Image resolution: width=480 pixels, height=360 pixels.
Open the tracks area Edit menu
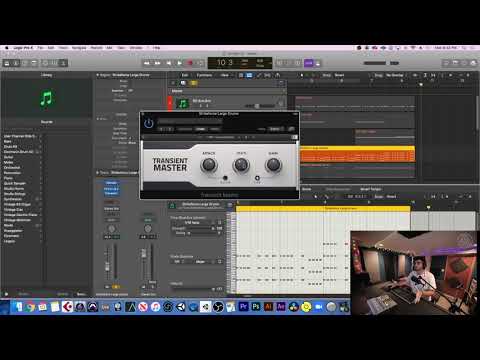[185, 75]
